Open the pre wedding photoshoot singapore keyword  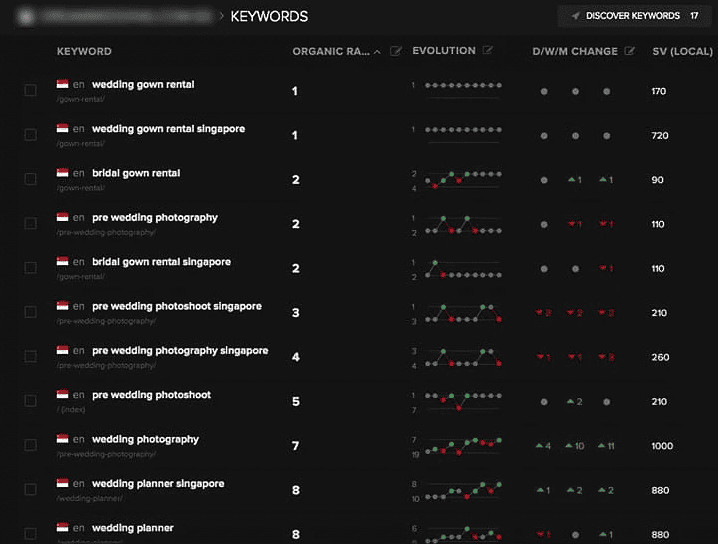(176, 306)
